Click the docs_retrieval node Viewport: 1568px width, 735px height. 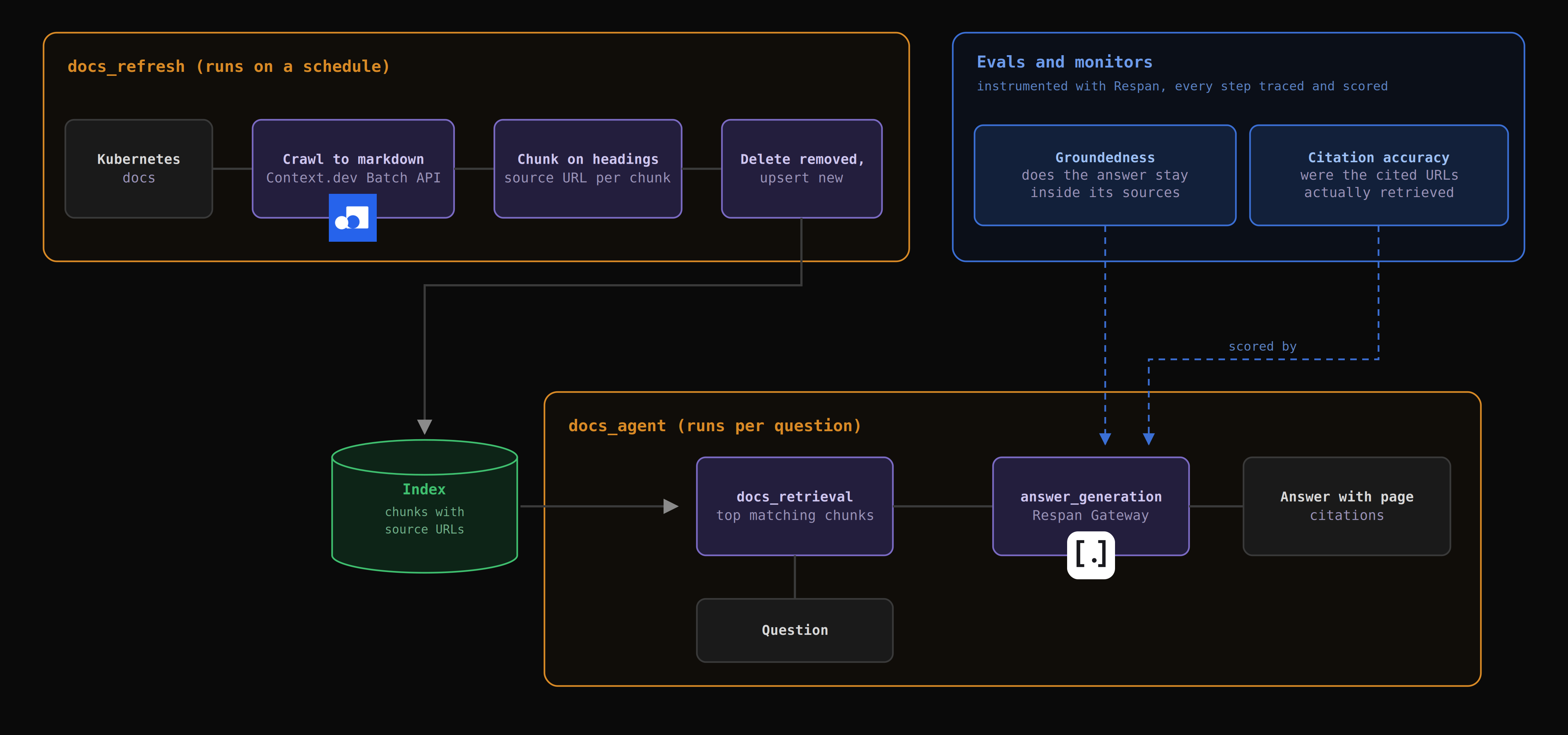click(x=795, y=506)
